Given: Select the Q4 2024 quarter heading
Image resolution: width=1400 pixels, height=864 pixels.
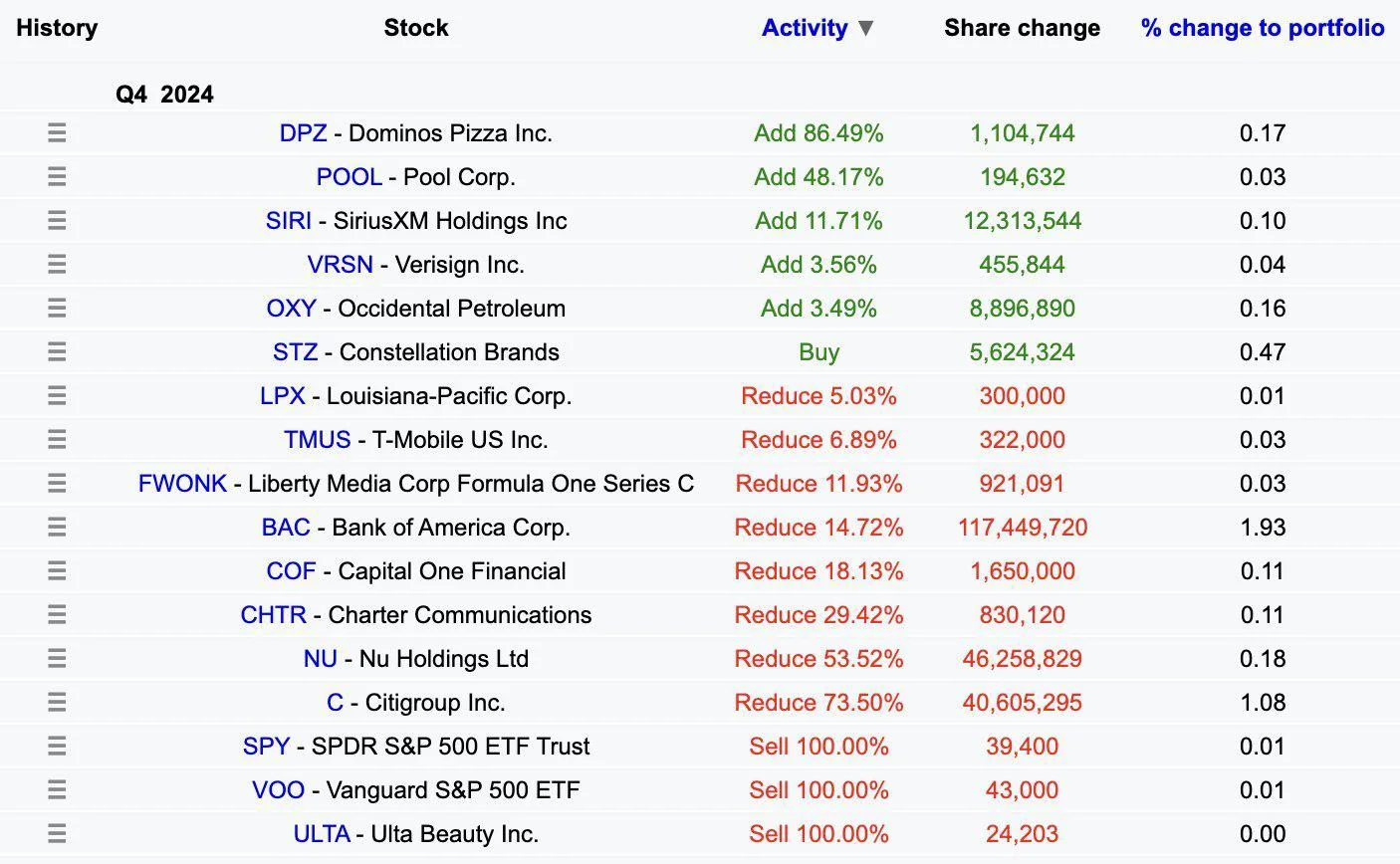Looking at the screenshot, I should pos(164,95).
